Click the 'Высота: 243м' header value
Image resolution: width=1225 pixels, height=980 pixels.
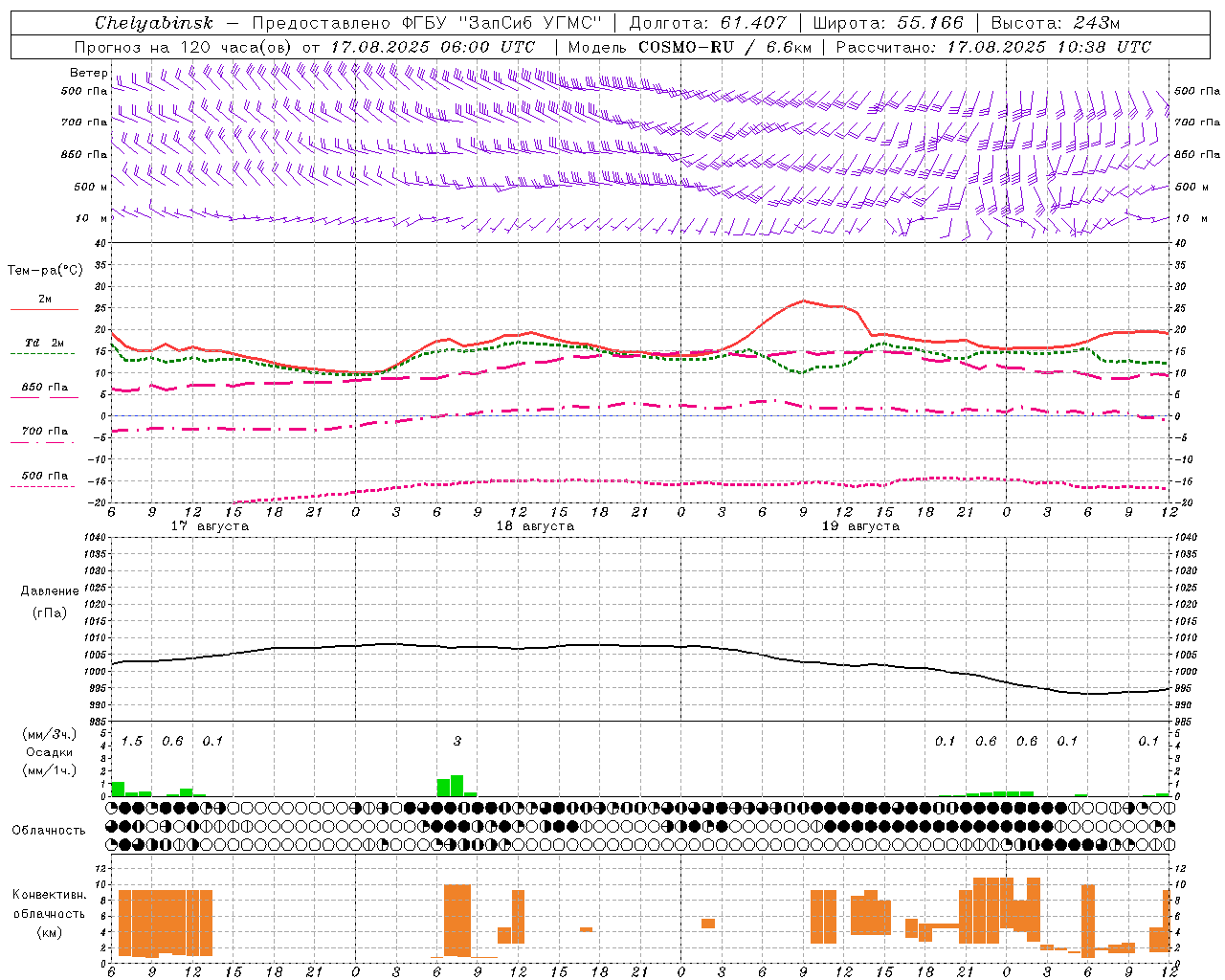click(x=1056, y=23)
